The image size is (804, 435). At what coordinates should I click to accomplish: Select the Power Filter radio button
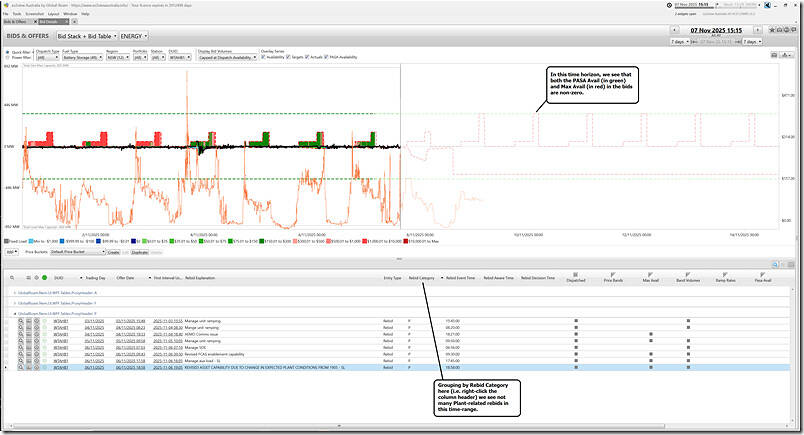(9, 58)
